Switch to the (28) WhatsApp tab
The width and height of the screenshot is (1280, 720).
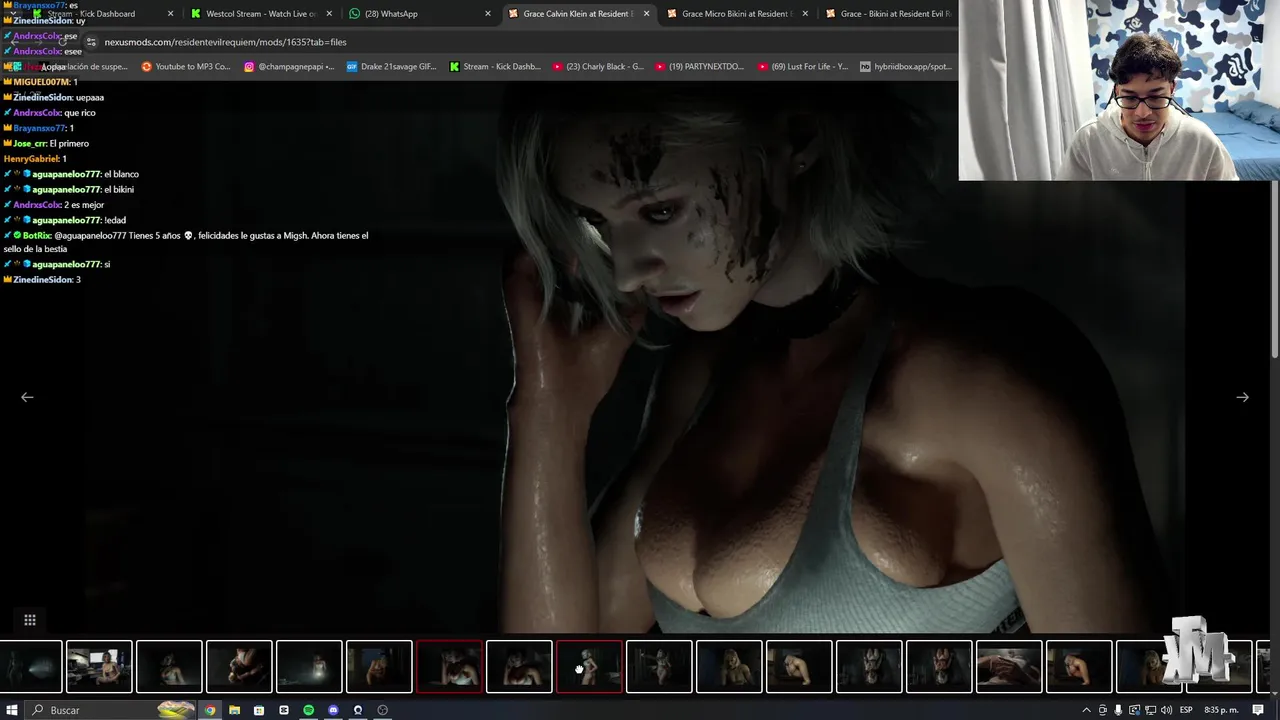click(420, 14)
